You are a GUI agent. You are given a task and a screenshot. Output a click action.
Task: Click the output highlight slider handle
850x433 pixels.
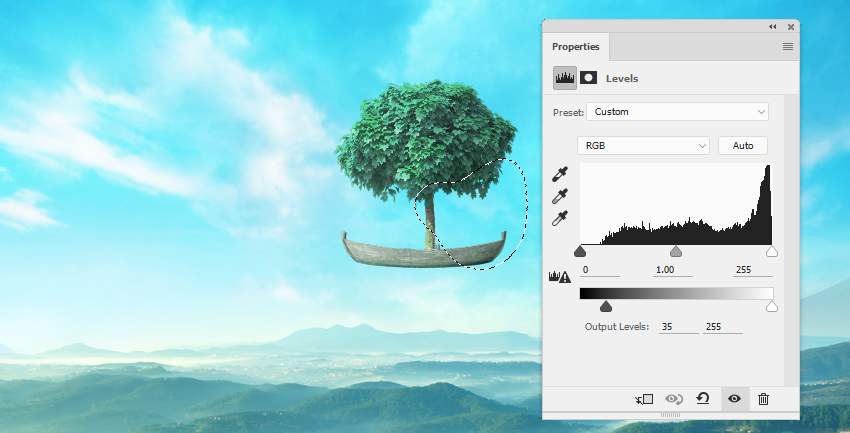click(x=772, y=307)
